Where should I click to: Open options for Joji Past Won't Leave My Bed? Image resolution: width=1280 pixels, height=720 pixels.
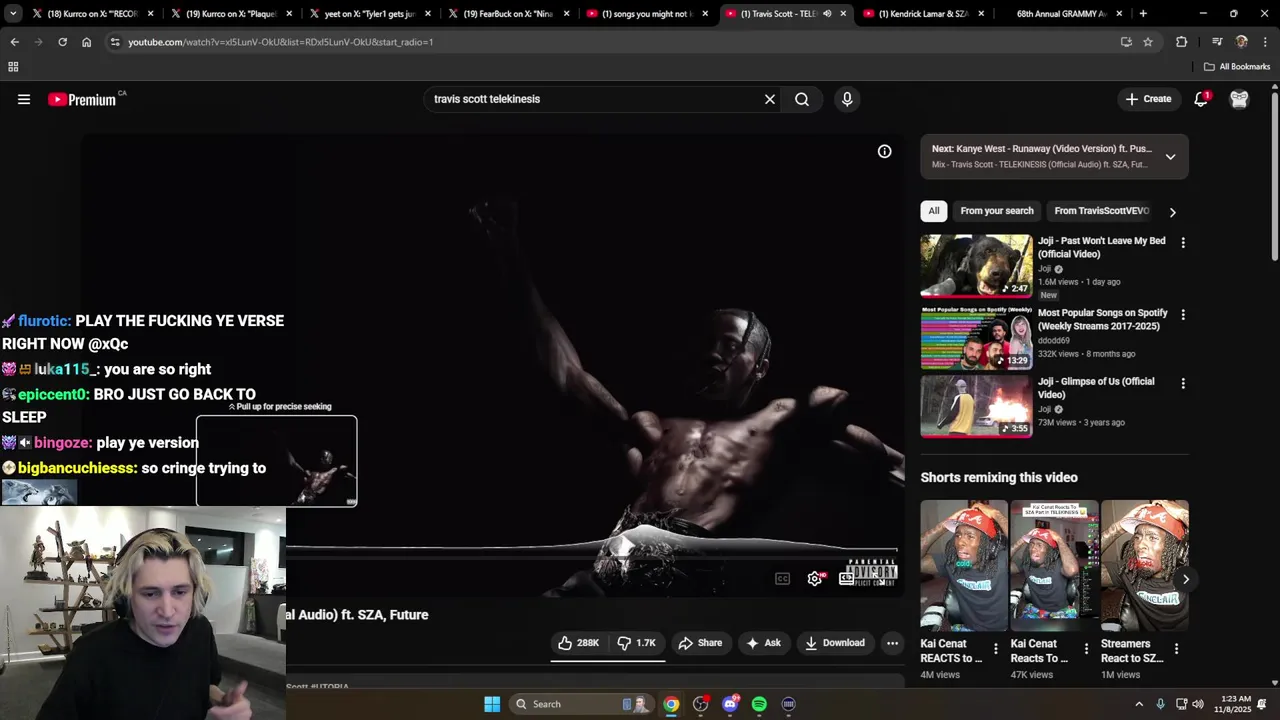[1183, 243]
